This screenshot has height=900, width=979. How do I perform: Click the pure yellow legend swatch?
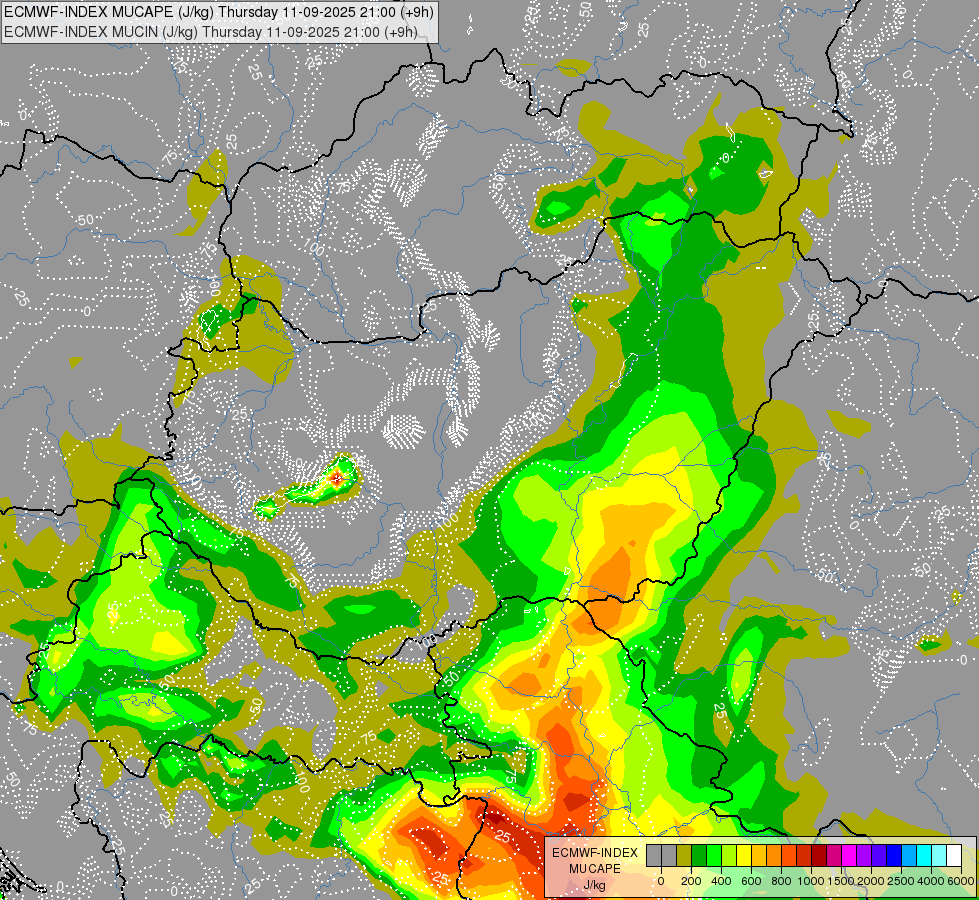click(x=744, y=856)
